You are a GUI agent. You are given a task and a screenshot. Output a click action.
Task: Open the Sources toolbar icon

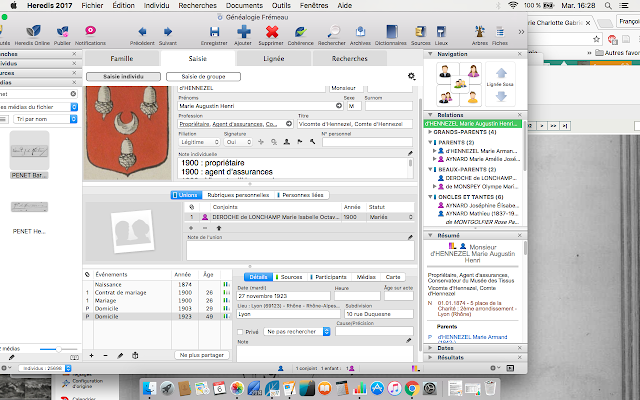(x=420, y=34)
